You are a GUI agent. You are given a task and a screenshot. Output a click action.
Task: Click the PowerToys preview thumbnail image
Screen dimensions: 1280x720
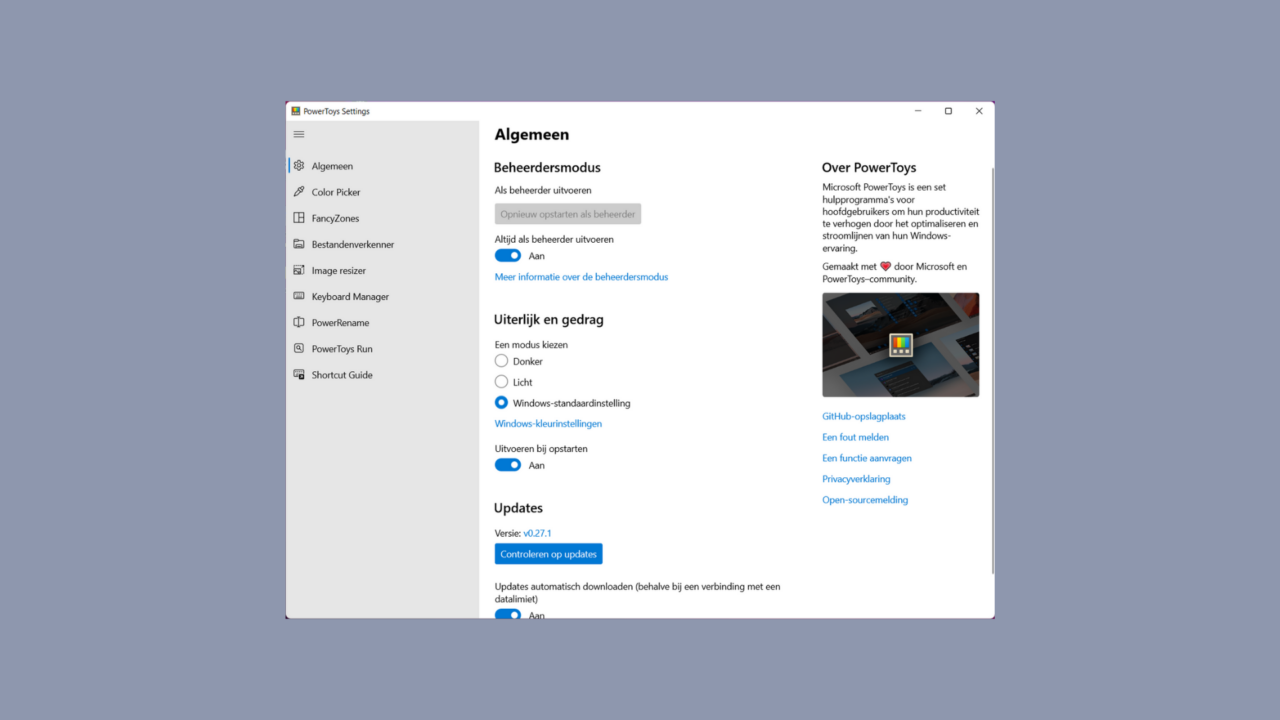coord(901,345)
